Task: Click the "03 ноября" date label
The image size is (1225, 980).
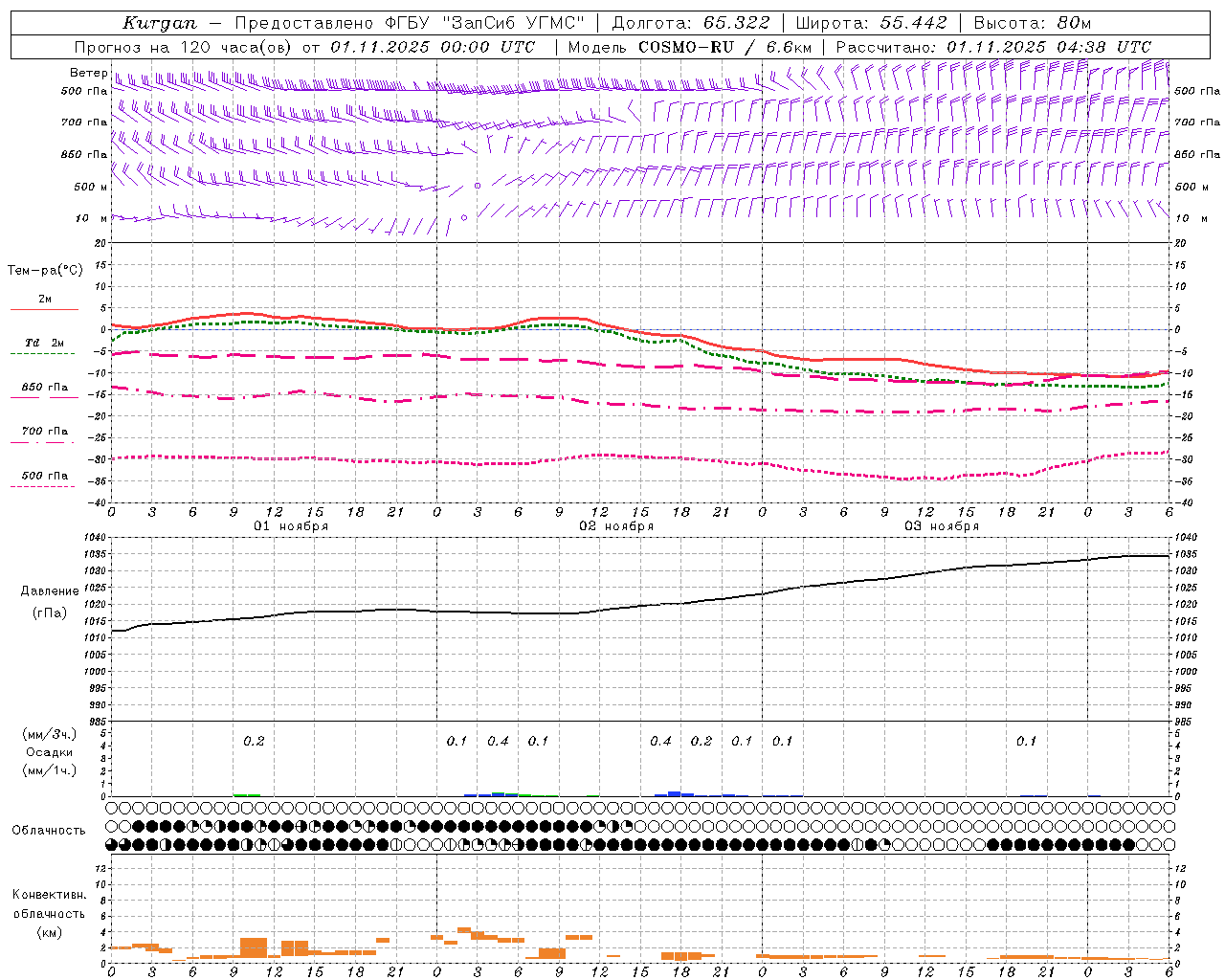Action: (942, 526)
